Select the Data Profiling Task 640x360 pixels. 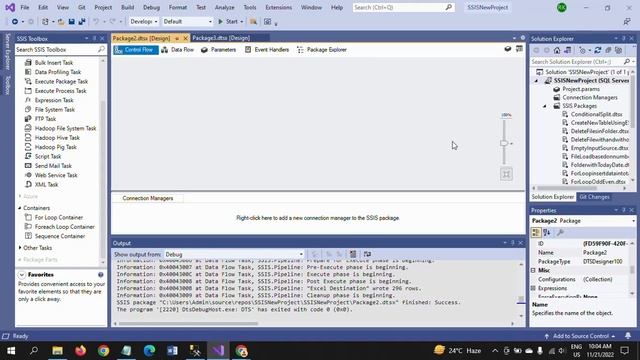click(58, 72)
